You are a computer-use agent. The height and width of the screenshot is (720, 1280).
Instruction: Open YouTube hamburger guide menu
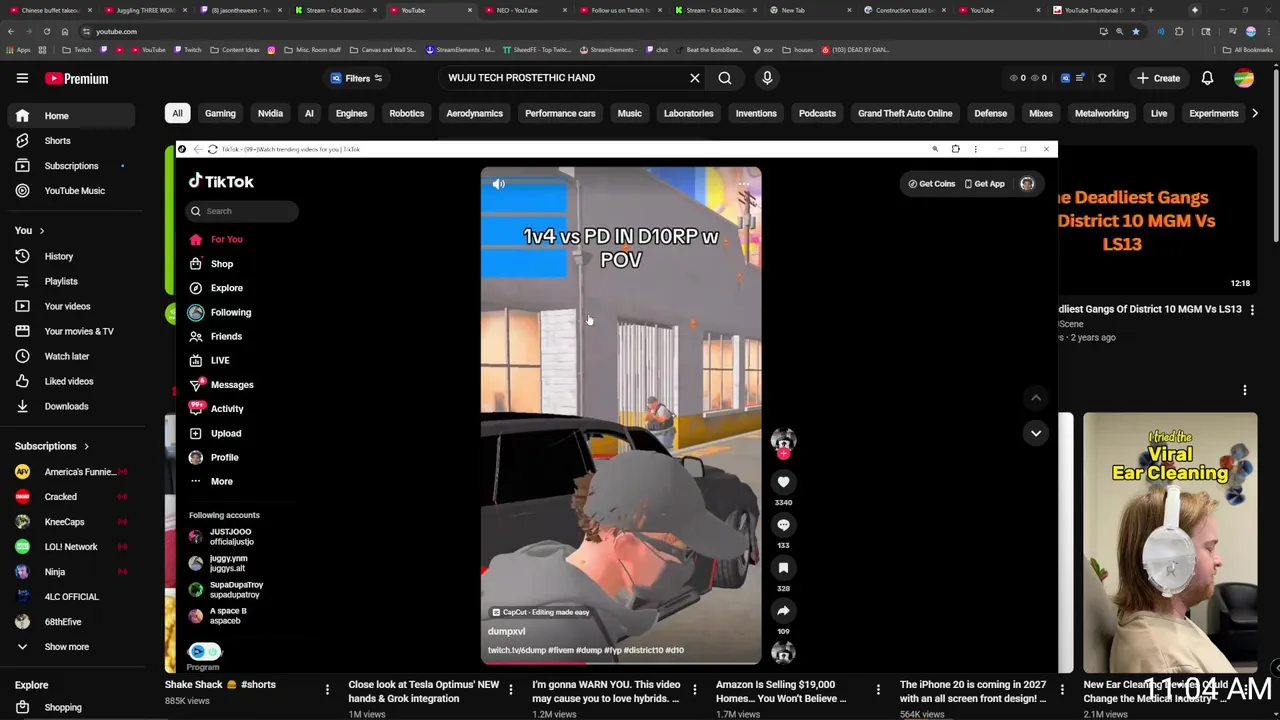[x=22, y=78]
